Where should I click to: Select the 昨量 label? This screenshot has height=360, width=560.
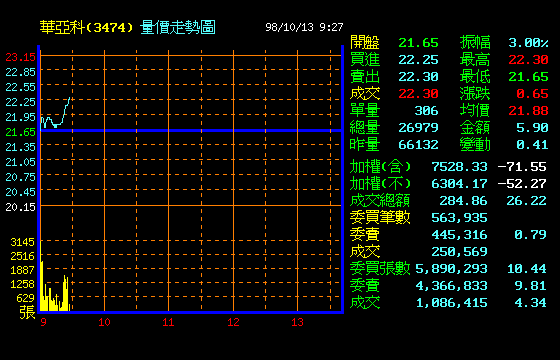tap(365, 145)
